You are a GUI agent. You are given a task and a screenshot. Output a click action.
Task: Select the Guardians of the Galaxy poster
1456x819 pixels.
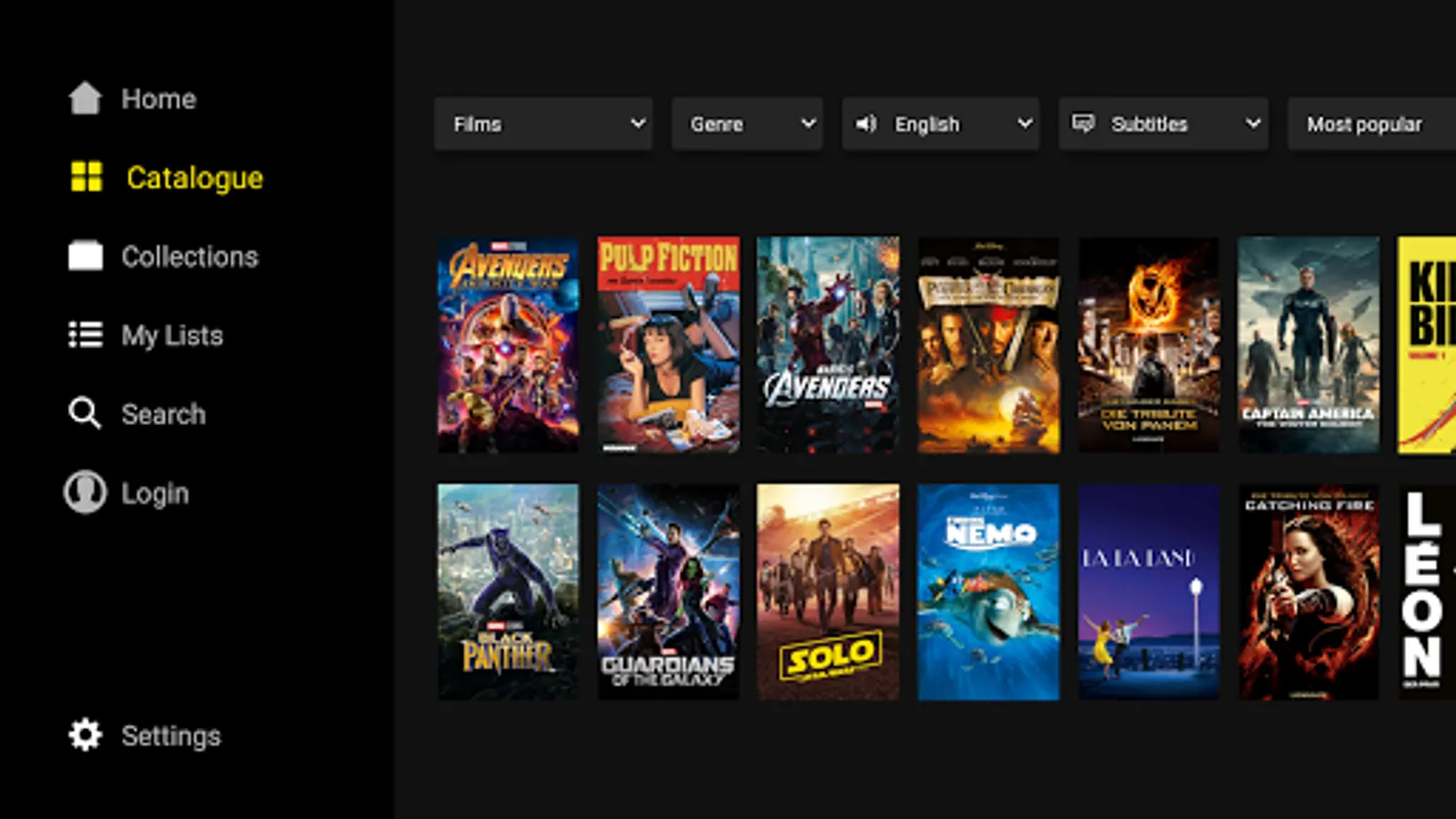tap(668, 591)
